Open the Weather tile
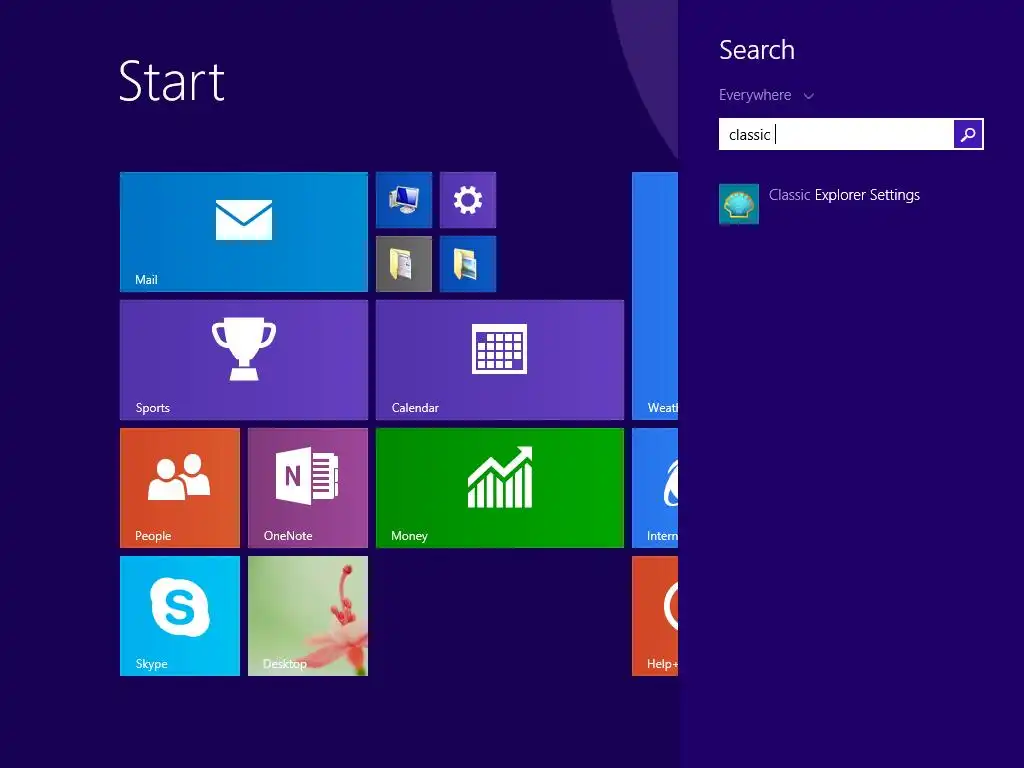The height and width of the screenshot is (768, 1024). coord(655,296)
